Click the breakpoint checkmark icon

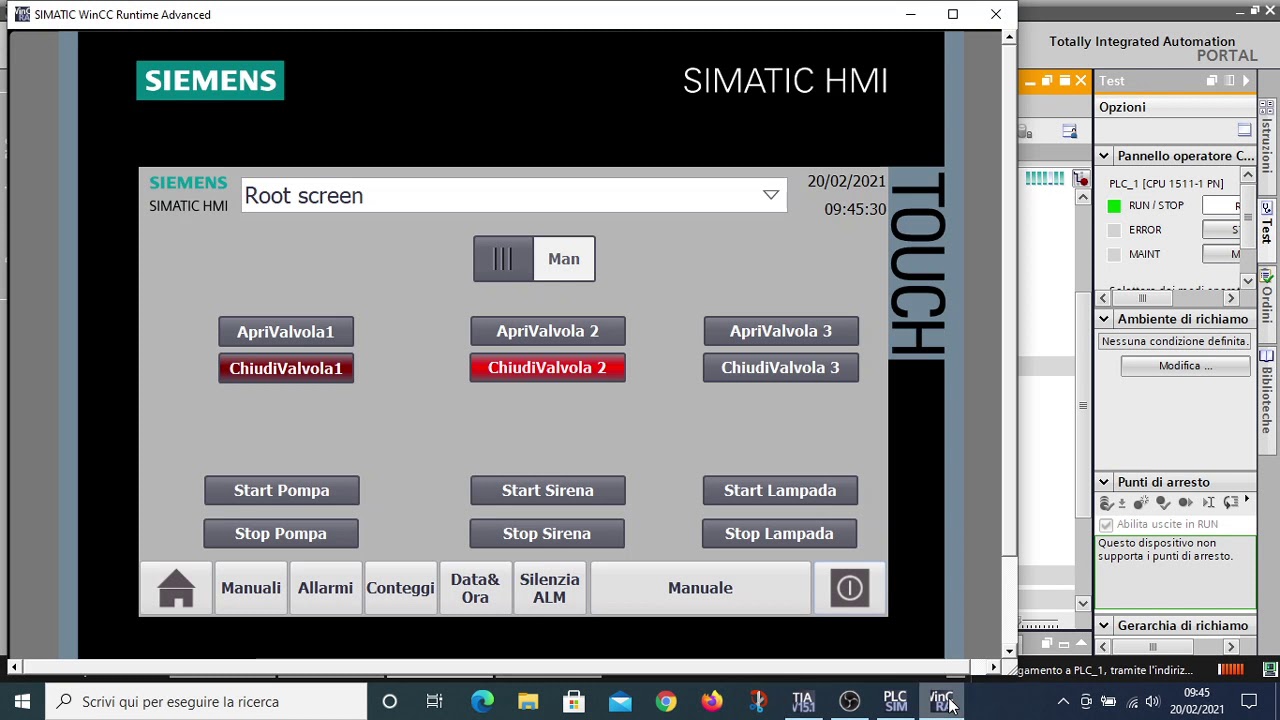(x=1162, y=502)
